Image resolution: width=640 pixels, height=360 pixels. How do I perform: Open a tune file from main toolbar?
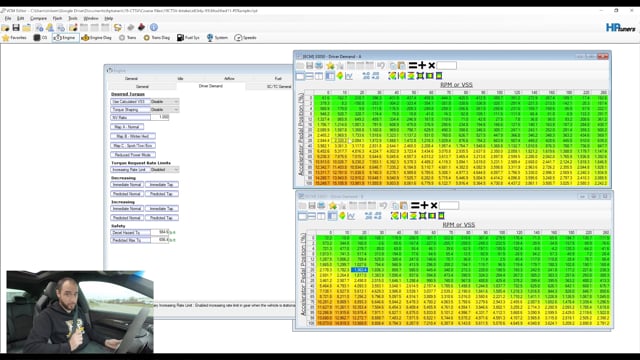coord(5,27)
